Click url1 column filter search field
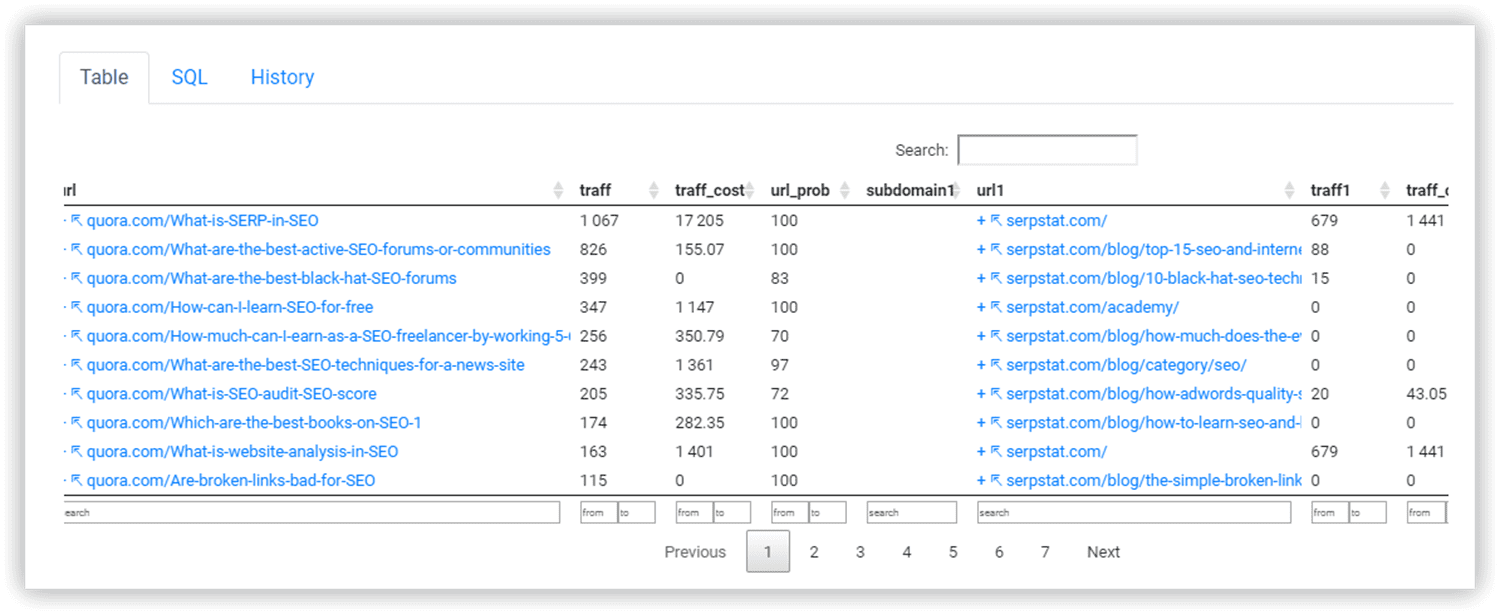 pos(1134,513)
